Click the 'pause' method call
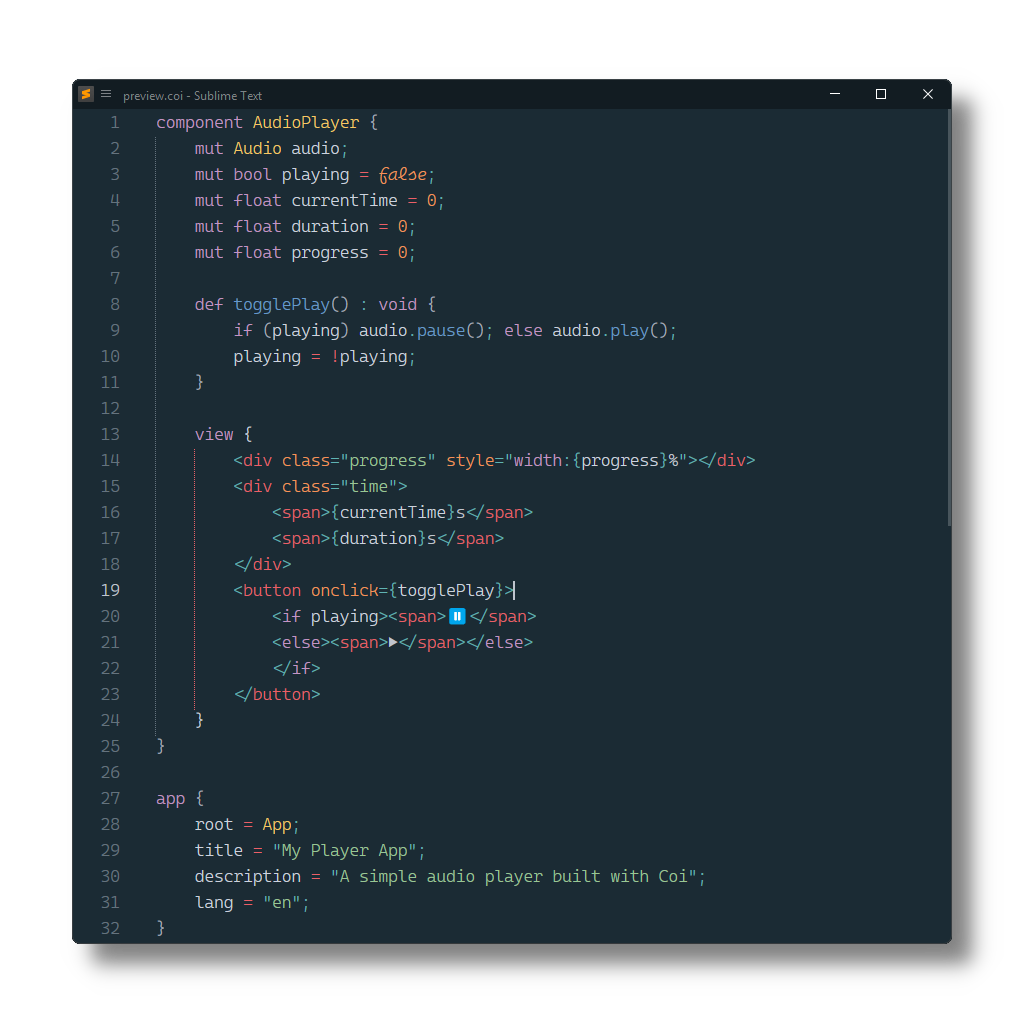The width and height of the screenshot is (1024, 1024). pos(441,330)
